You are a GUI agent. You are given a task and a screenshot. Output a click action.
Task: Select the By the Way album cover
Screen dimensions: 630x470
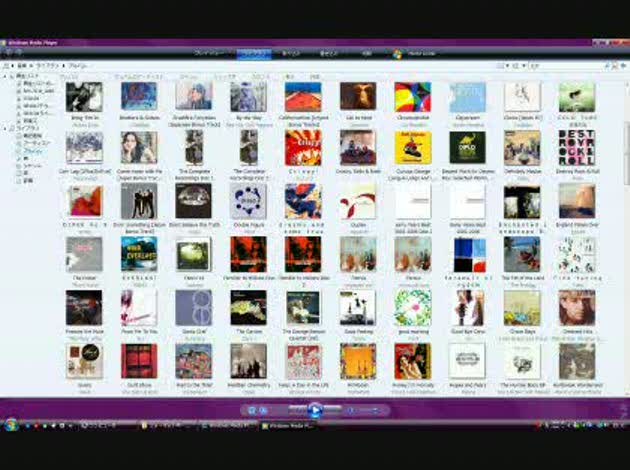(x=248, y=97)
